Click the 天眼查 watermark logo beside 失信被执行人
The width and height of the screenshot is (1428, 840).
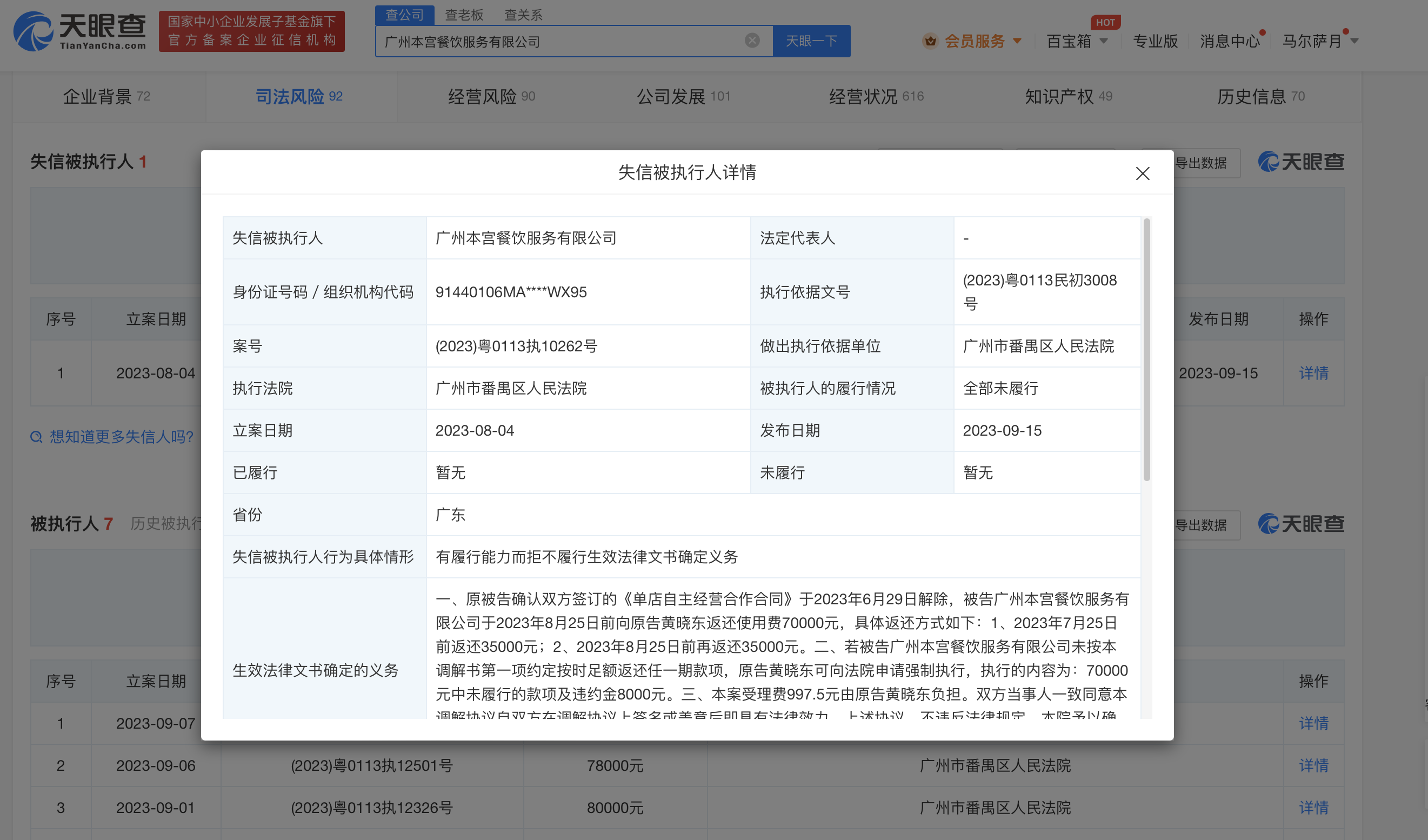tap(1300, 162)
